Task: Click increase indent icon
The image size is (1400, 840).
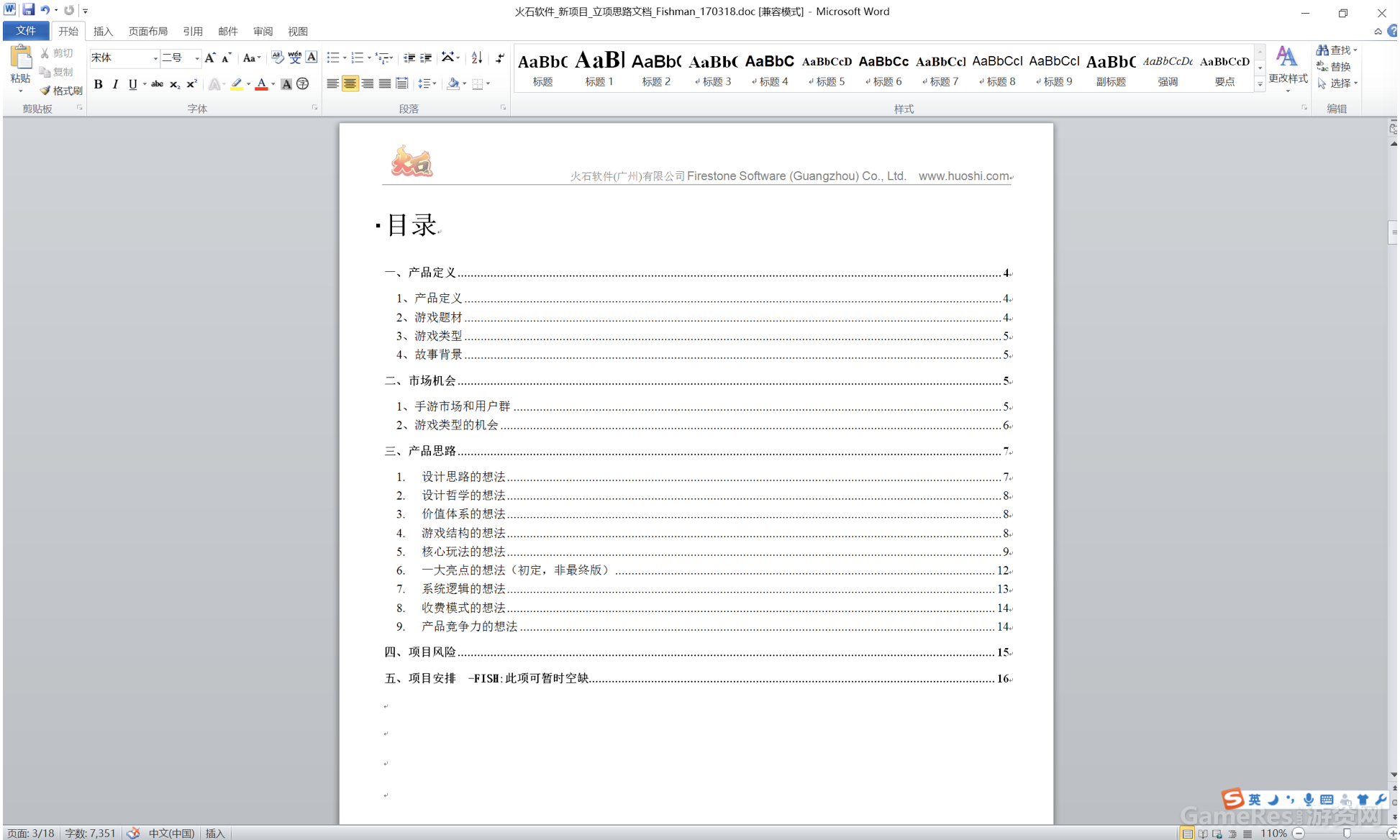Action: [x=426, y=58]
